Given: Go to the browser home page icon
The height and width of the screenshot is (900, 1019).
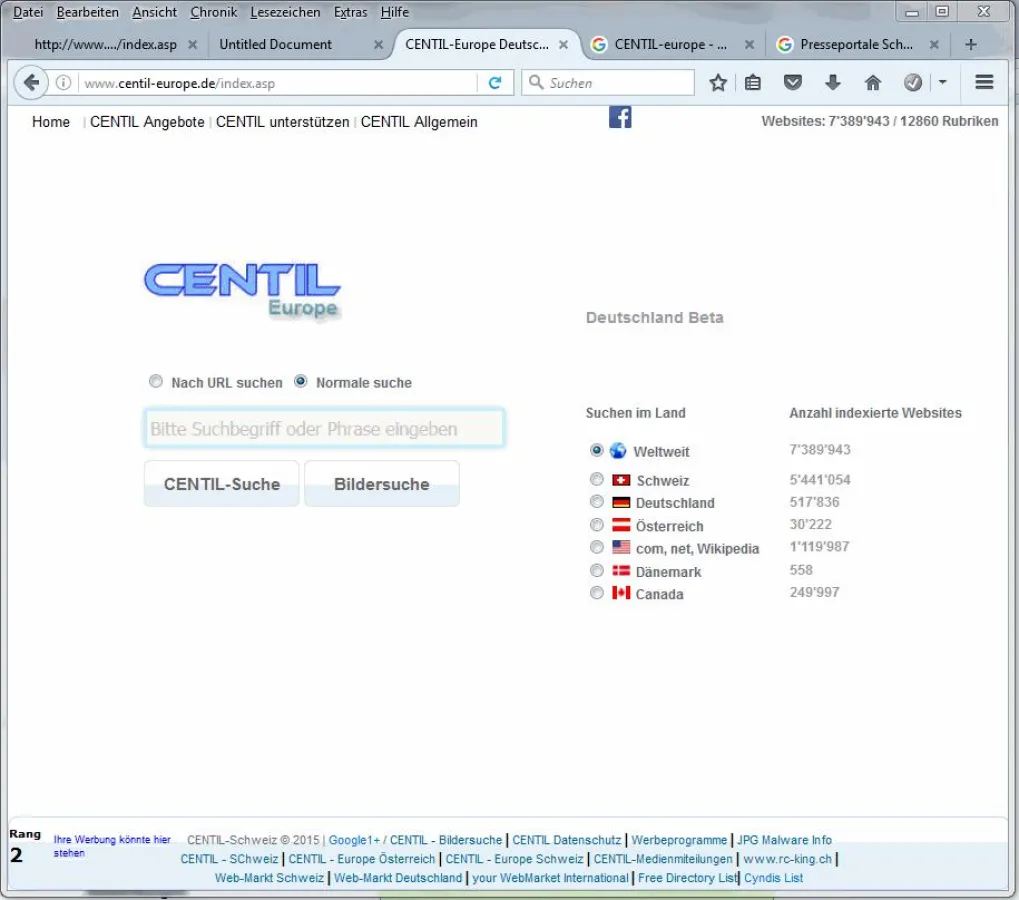Looking at the screenshot, I should click(x=872, y=83).
